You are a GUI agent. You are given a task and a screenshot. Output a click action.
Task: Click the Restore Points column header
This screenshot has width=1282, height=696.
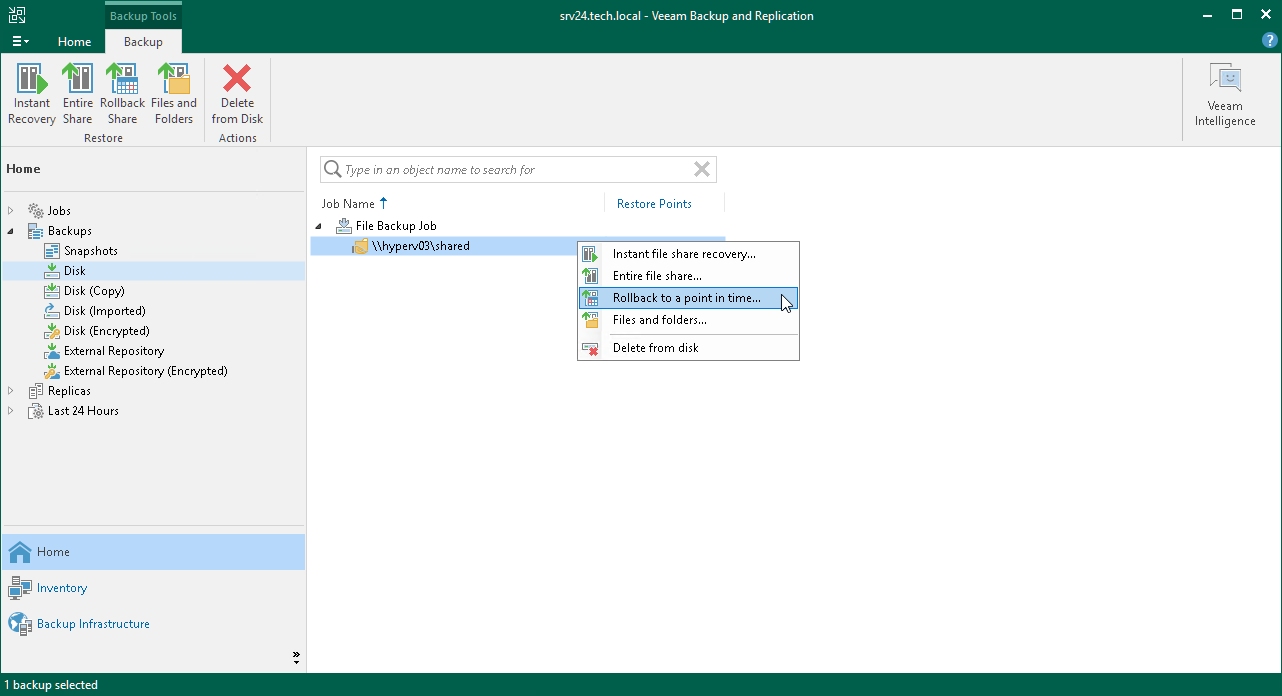(653, 203)
